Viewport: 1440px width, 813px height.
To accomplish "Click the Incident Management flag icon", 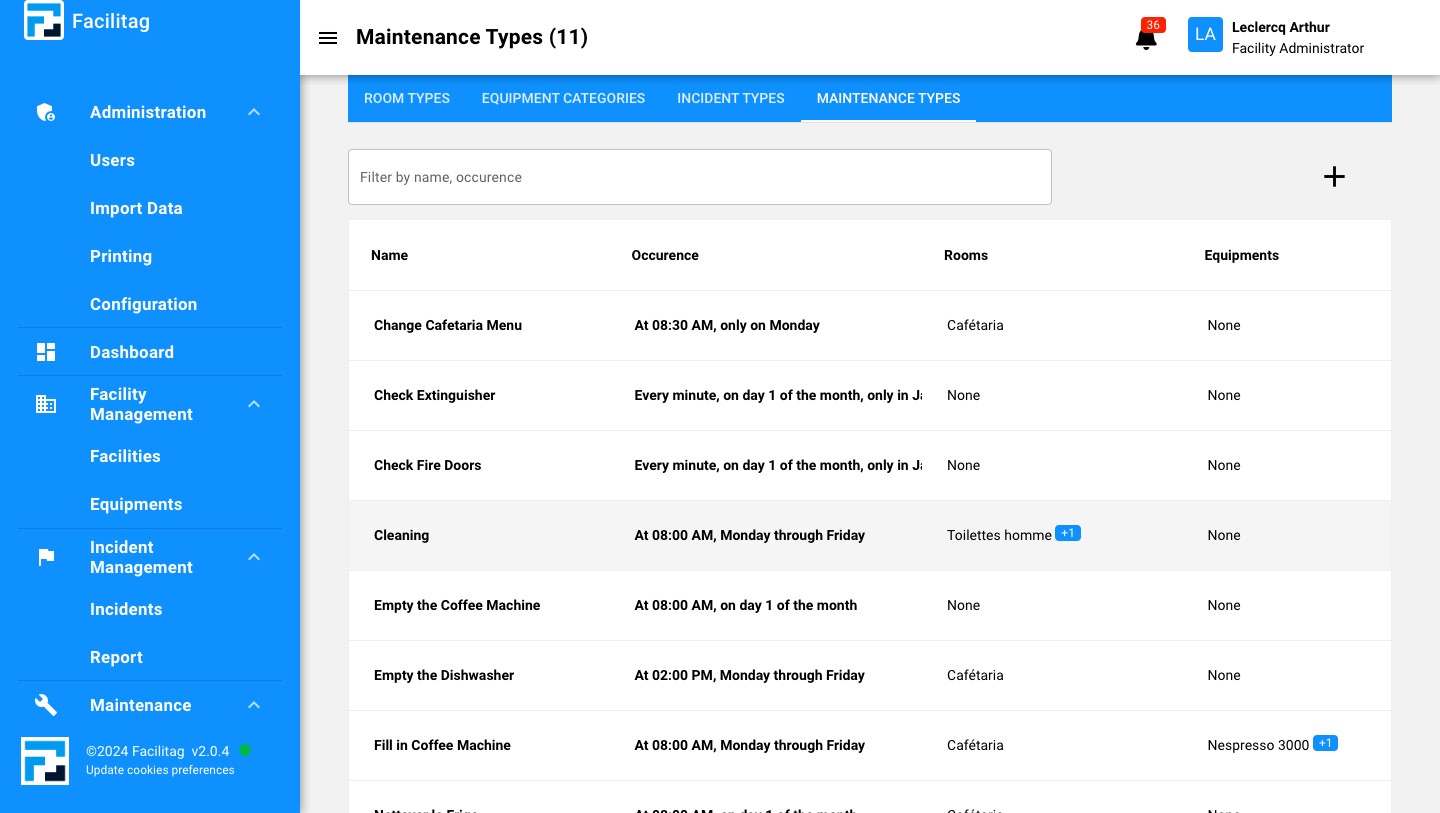I will point(46,557).
